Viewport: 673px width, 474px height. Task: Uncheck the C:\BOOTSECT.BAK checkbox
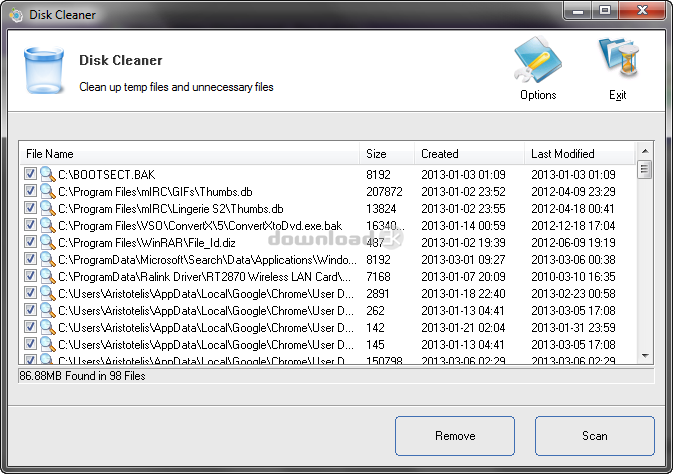(30, 174)
